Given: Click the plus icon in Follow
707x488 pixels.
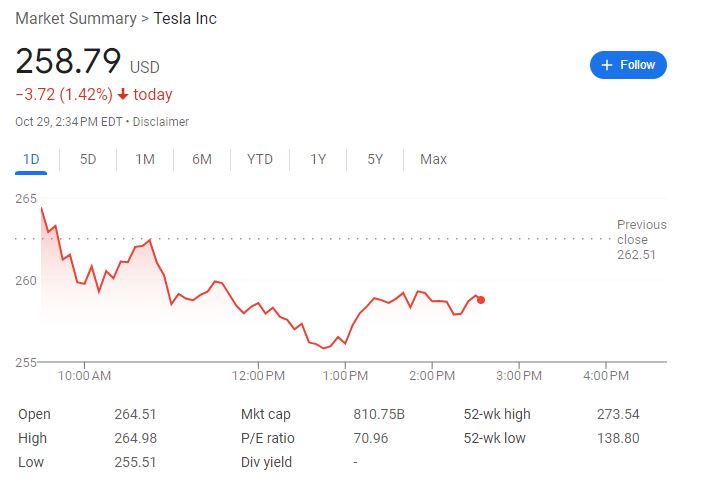Looking at the screenshot, I should (x=606, y=65).
